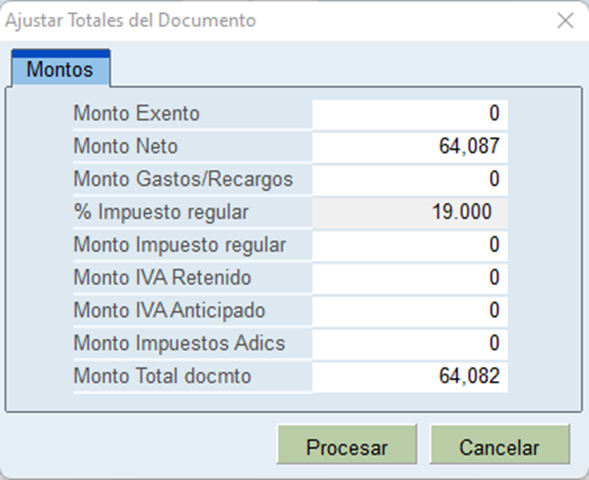Click the Monto Exento label
Viewport: 589px width, 480px height.
(136, 113)
